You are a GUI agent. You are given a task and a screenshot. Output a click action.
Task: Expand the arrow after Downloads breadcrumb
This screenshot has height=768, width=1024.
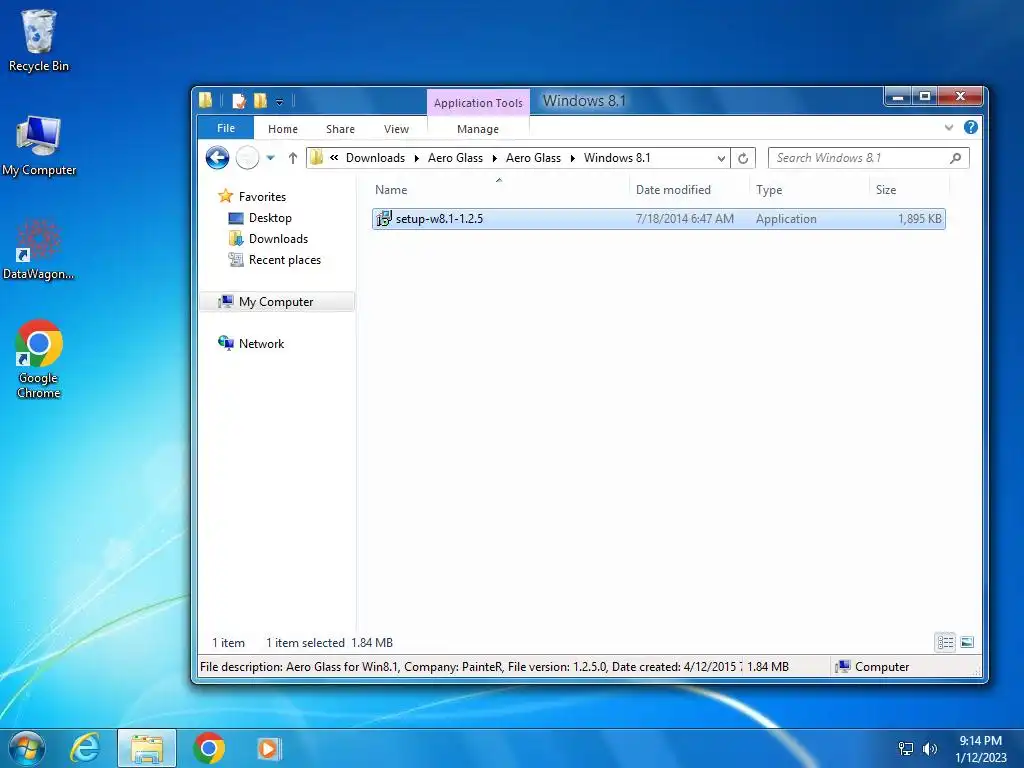click(x=417, y=158)
